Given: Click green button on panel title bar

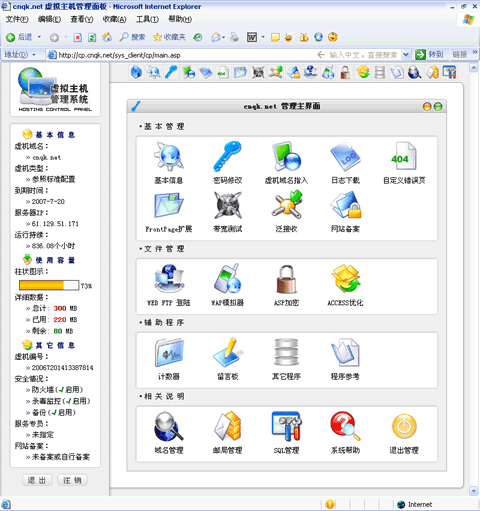Looking at the screenshot, I should [438, 106].
